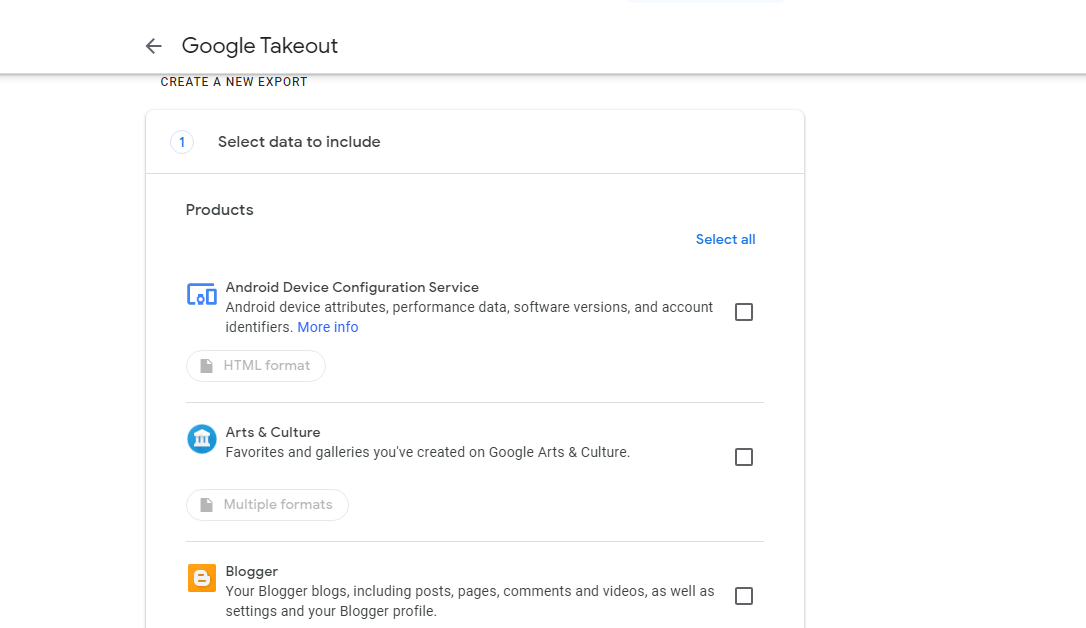Click the file icon in Multiple formats chip
This screenshot has width=1086, height=628.
206,505
